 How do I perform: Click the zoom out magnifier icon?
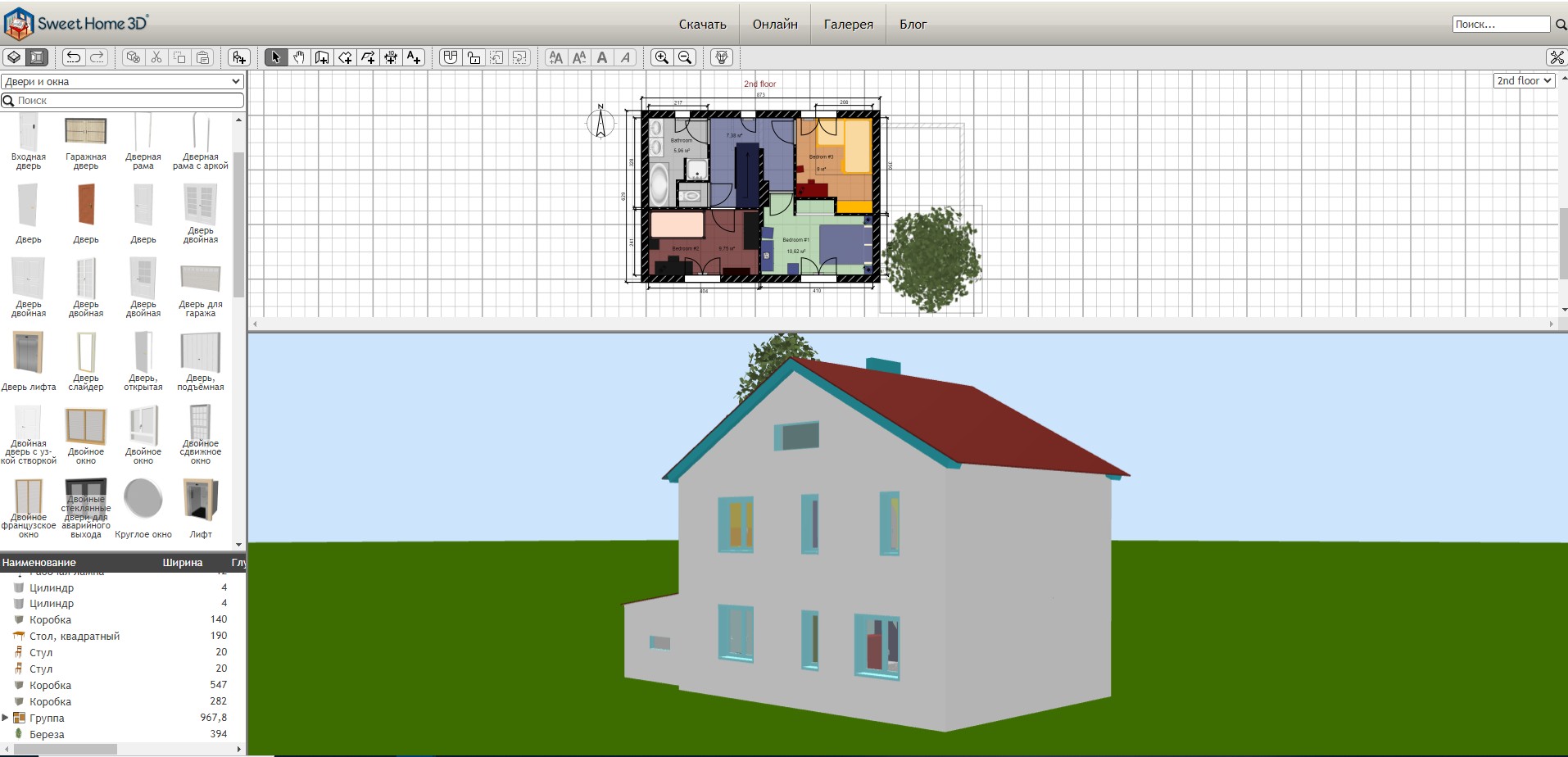685,57
